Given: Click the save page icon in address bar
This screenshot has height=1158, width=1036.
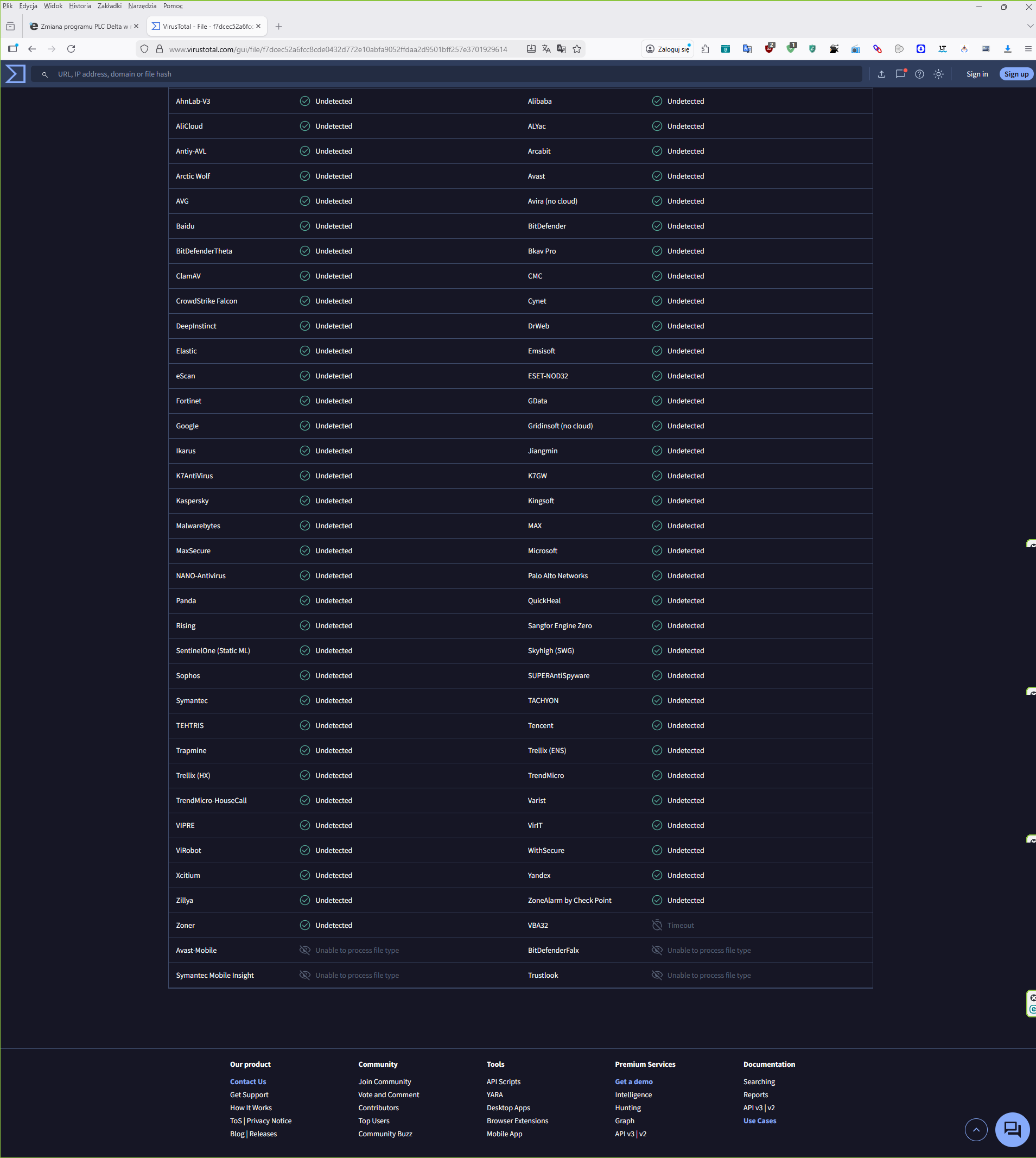Looking at the screenshot, I should click(x=531, y=49).
